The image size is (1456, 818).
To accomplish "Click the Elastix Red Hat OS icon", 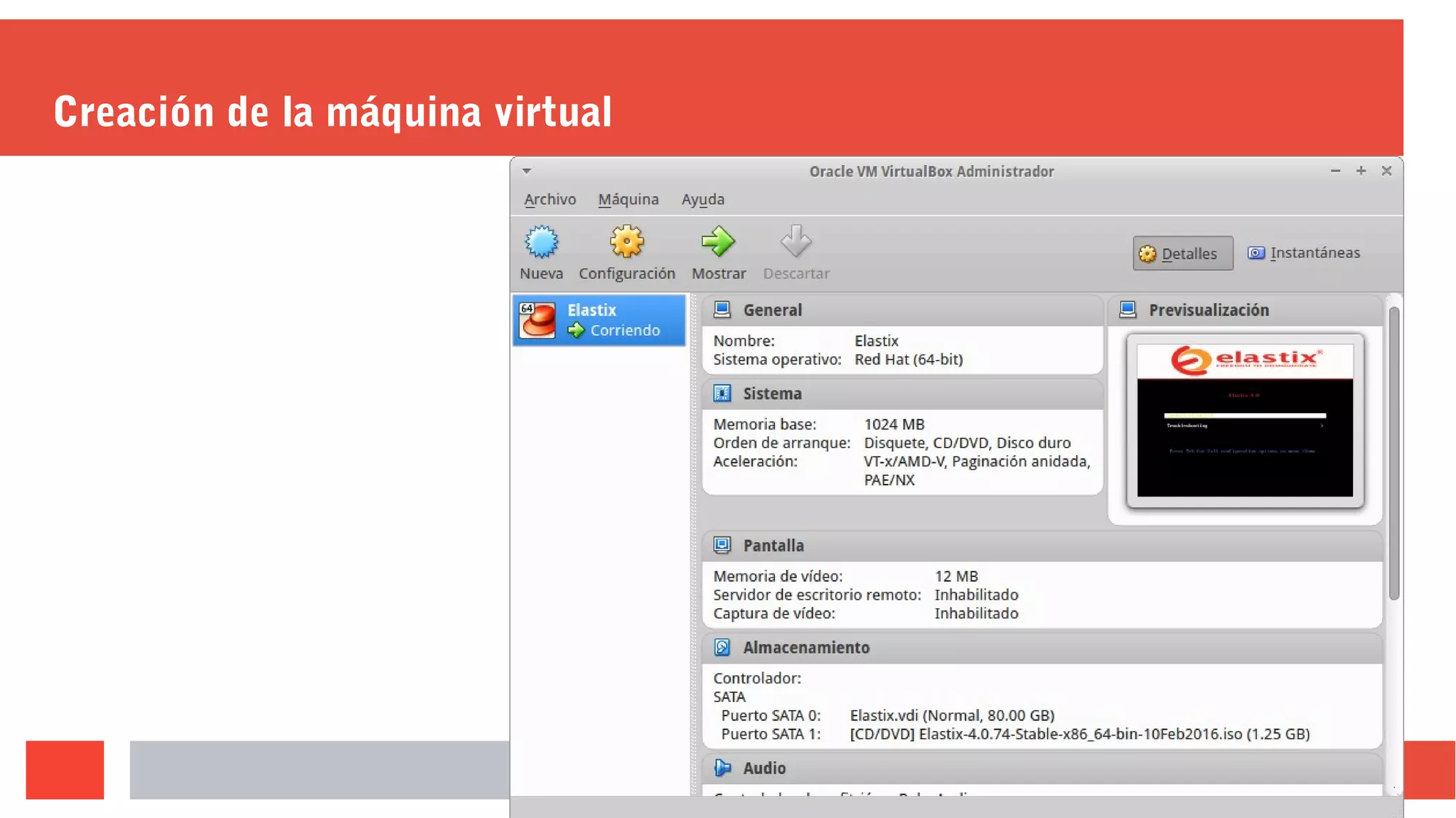I will pyautogui.click(x=537, y=320).
